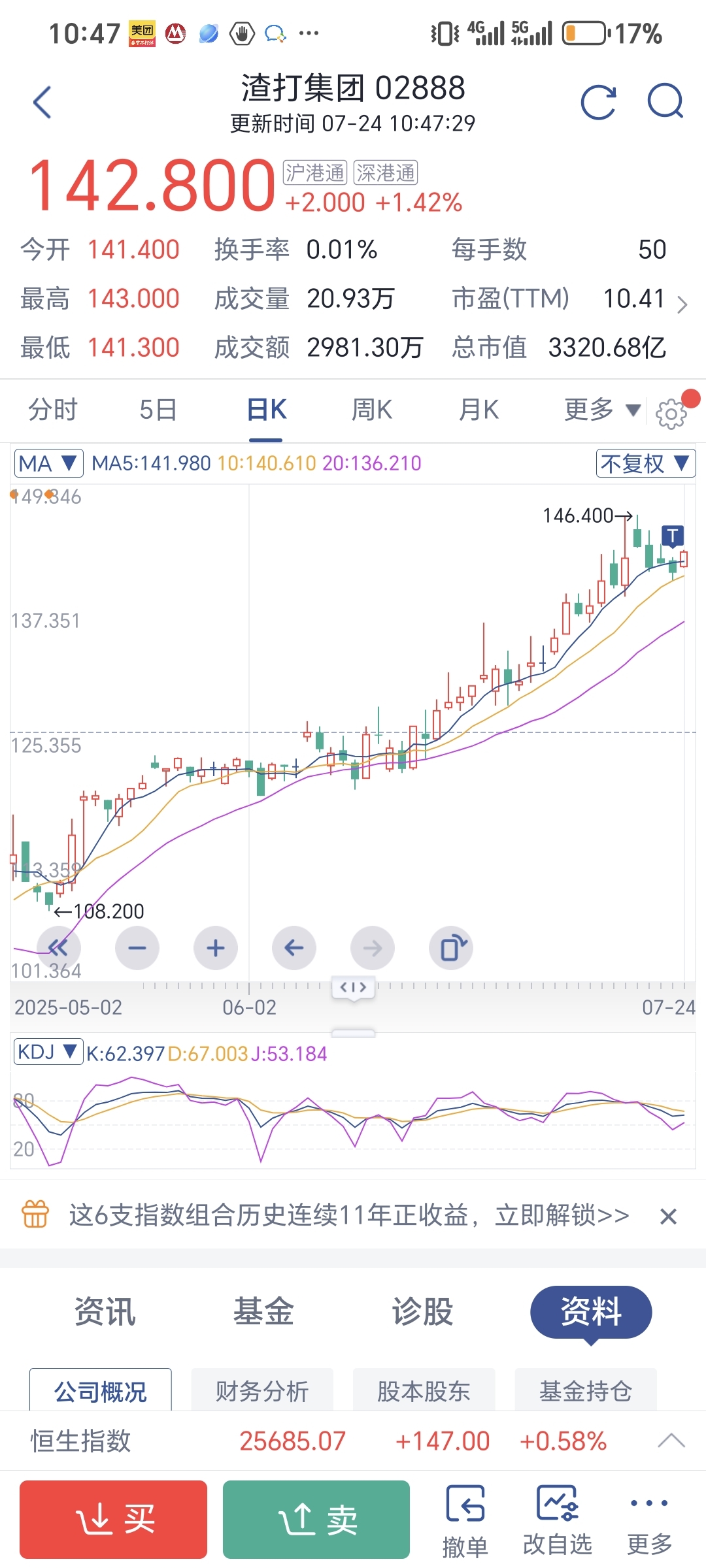The image size is (706, 1568).
Task: Open the KDJ indicator dropdown
Action: (48, 1052)
